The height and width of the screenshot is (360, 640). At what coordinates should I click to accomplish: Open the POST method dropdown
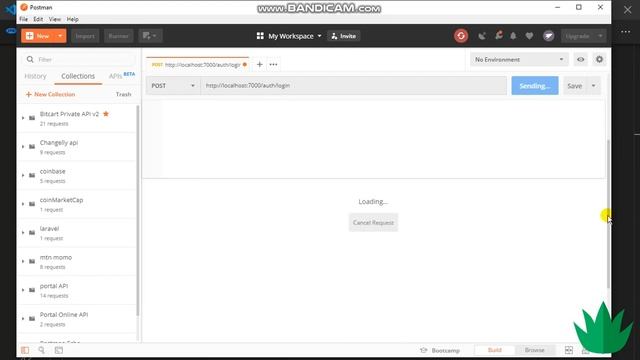[173, 86]
